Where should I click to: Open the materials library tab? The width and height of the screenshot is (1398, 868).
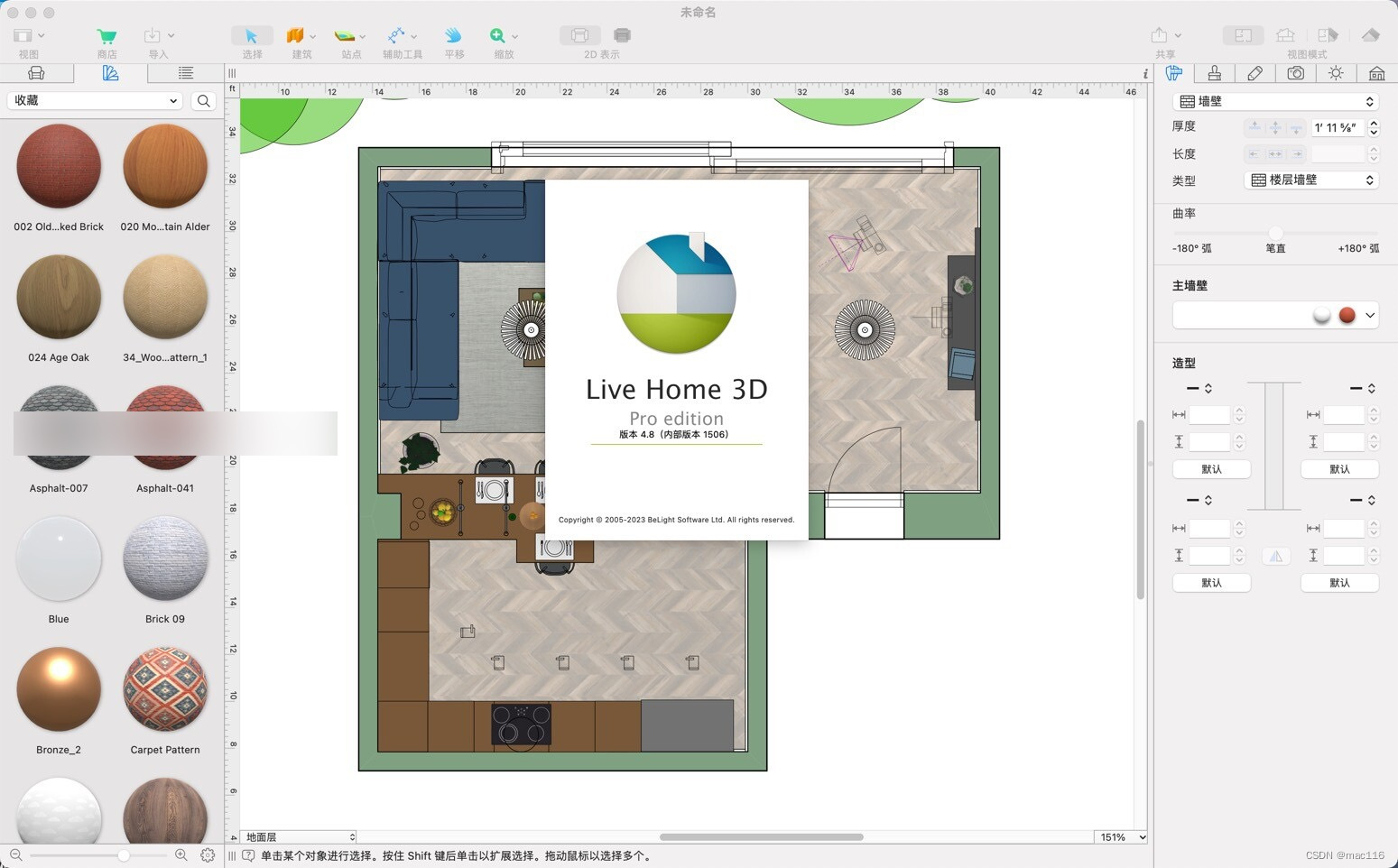click(110, 73)
